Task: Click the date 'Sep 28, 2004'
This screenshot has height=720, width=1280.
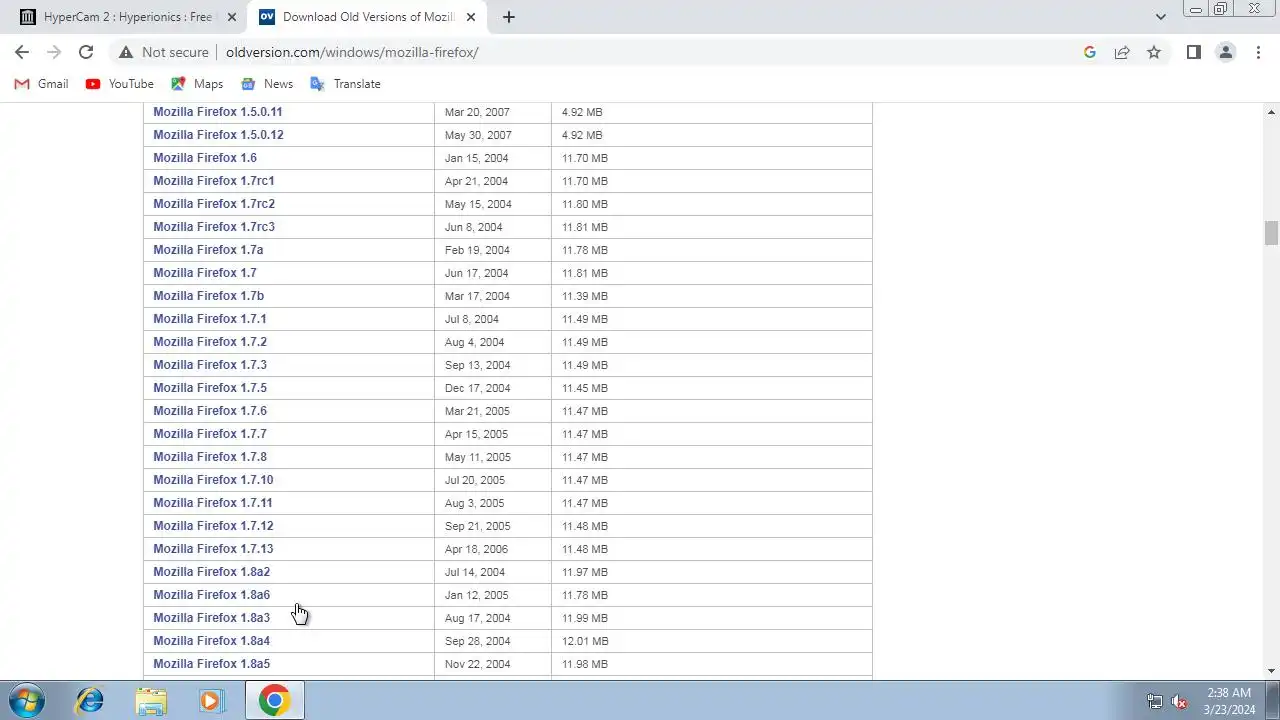Action: click(478, 641)
